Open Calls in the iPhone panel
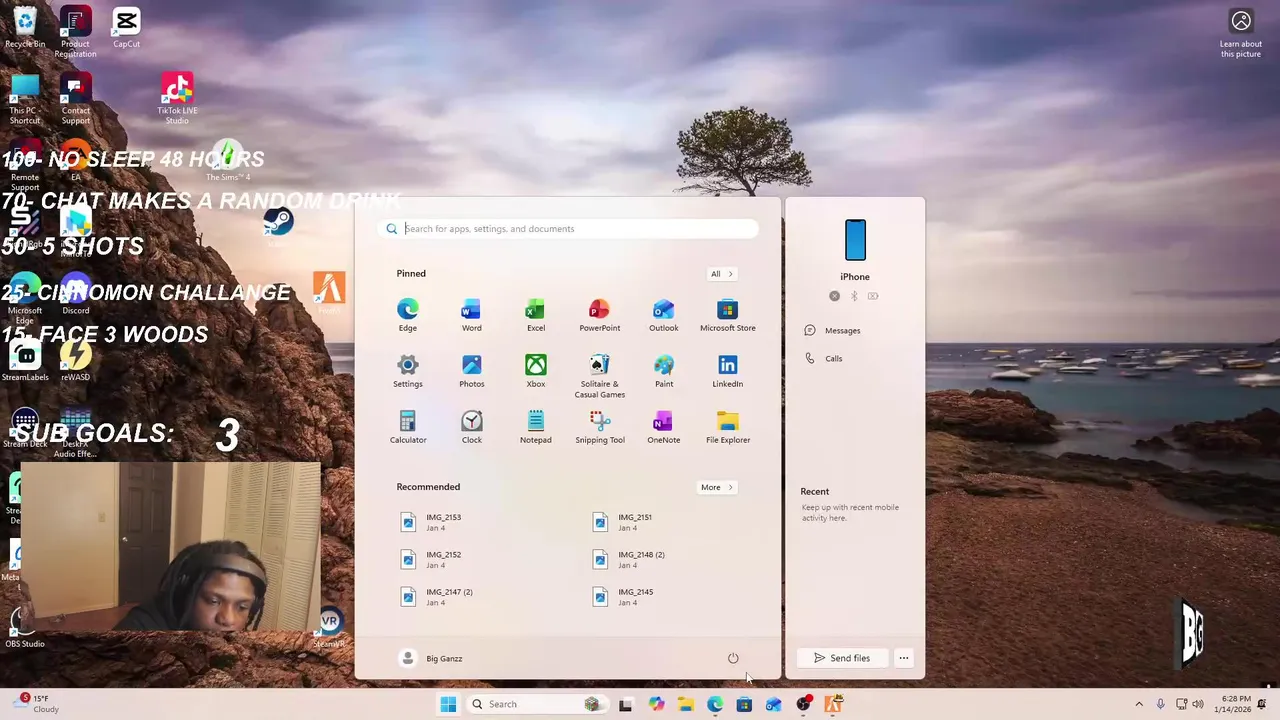Screen dimensions: 1280x720 coord(823,358)
